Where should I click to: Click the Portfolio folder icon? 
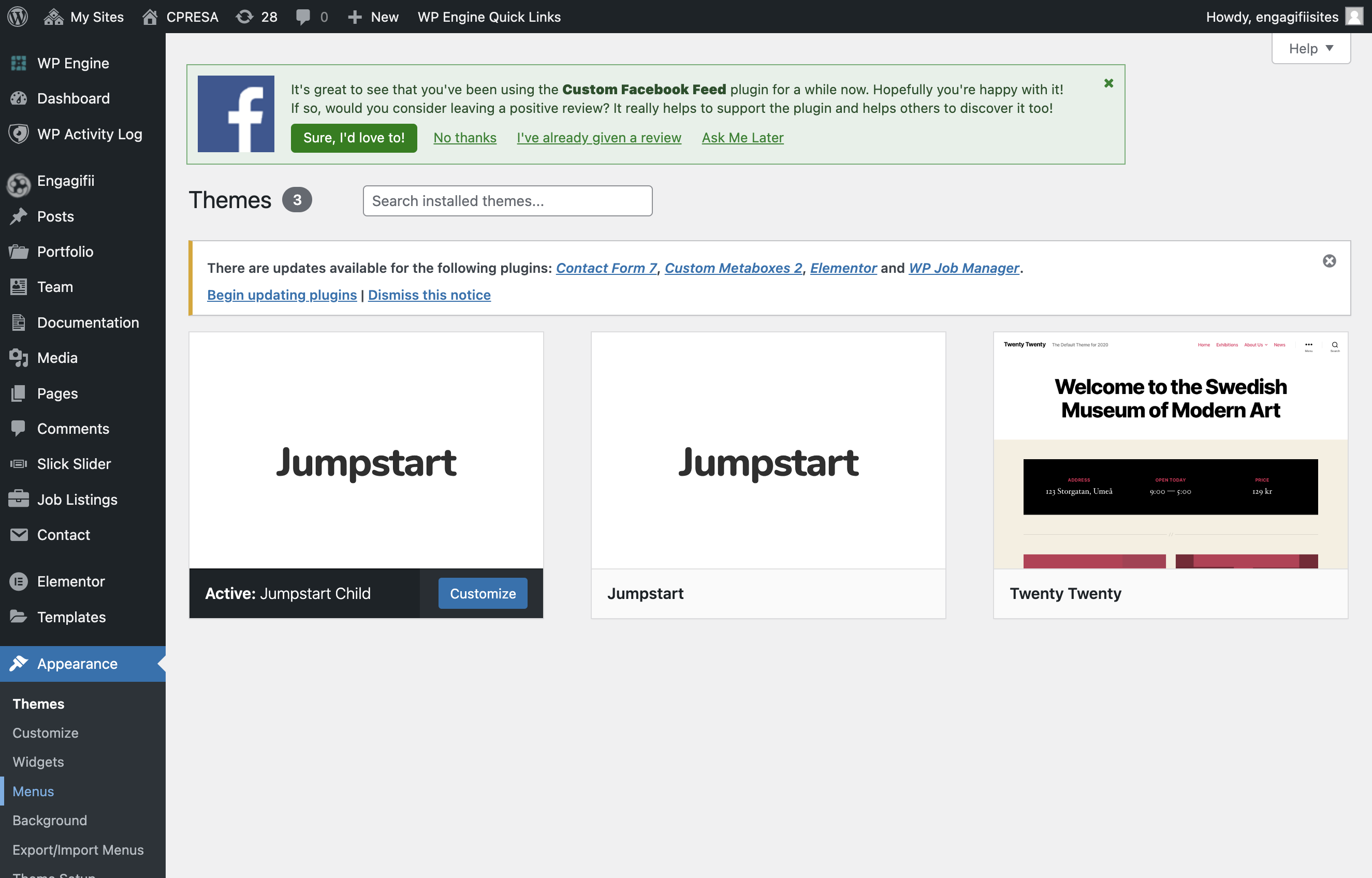19,252
